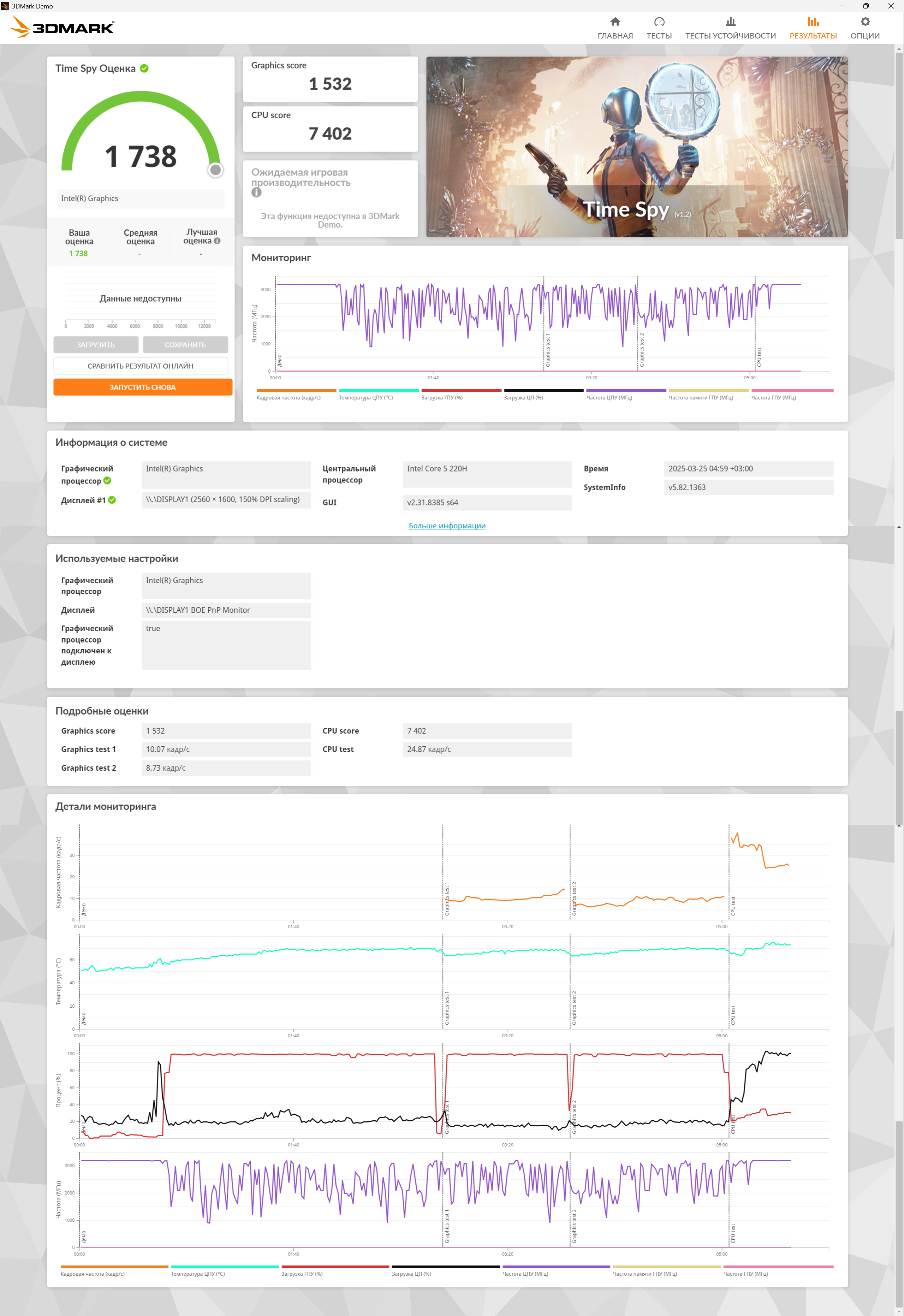
Task: Click info icon under Ожидаемая игровая производительность
Action: [257, 192]
